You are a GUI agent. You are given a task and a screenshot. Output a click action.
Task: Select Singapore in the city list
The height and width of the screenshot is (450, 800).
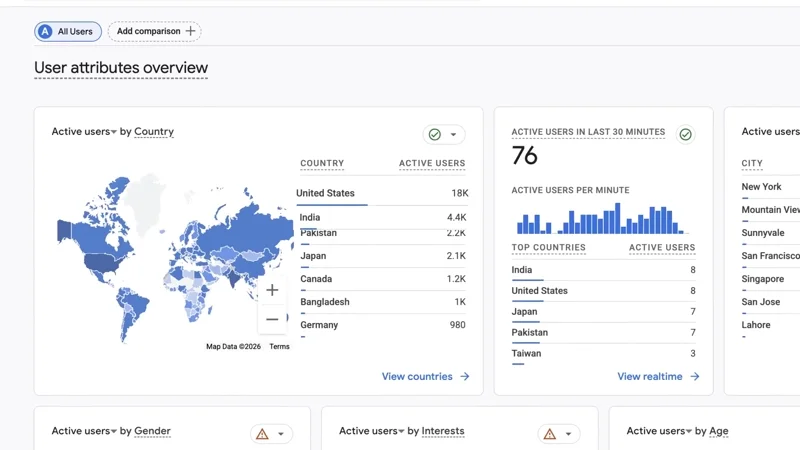(x=763, y=279)
